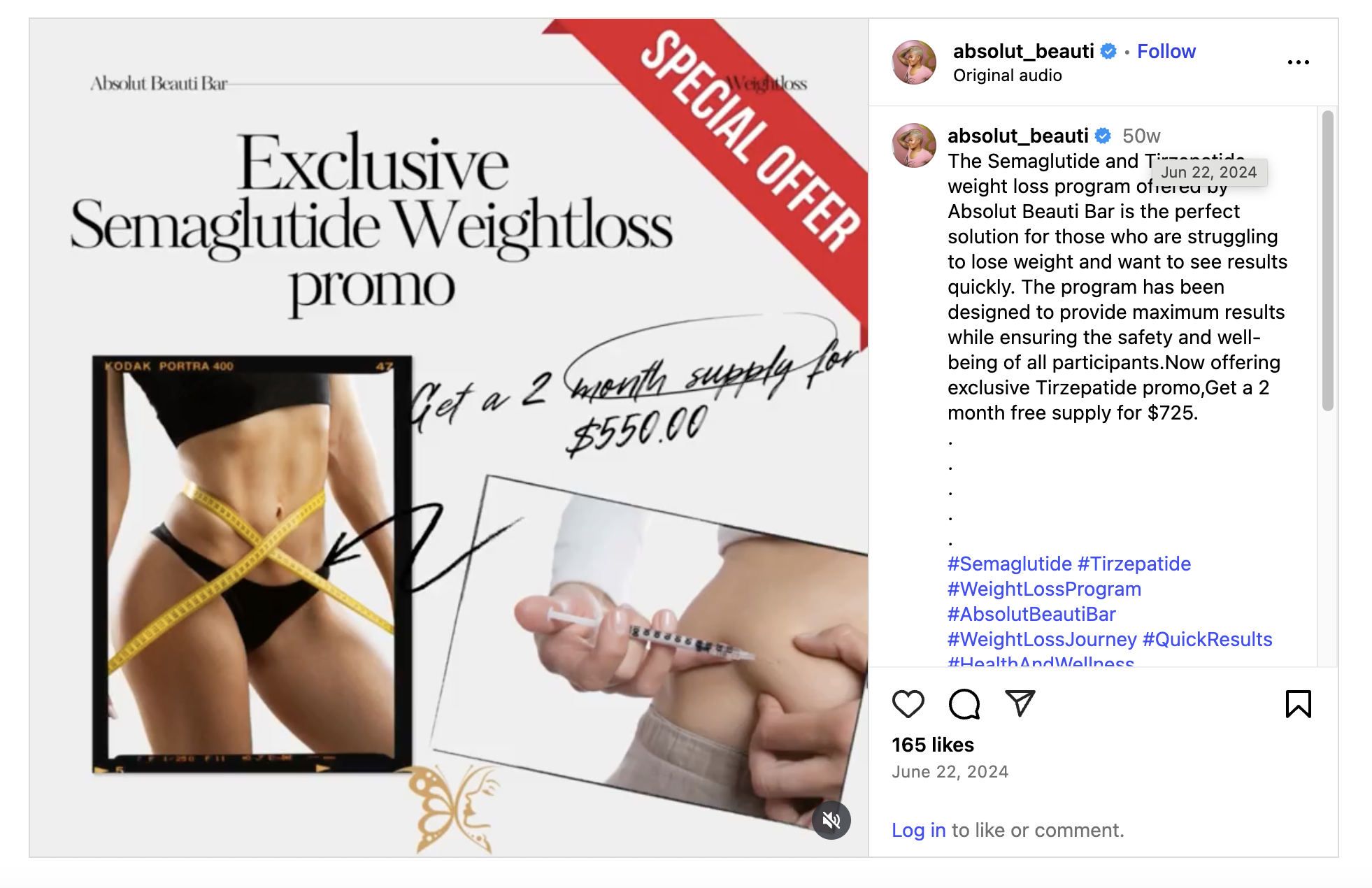Open #AbsolutBeautiBar hashtag

[x=1031, y=614]
